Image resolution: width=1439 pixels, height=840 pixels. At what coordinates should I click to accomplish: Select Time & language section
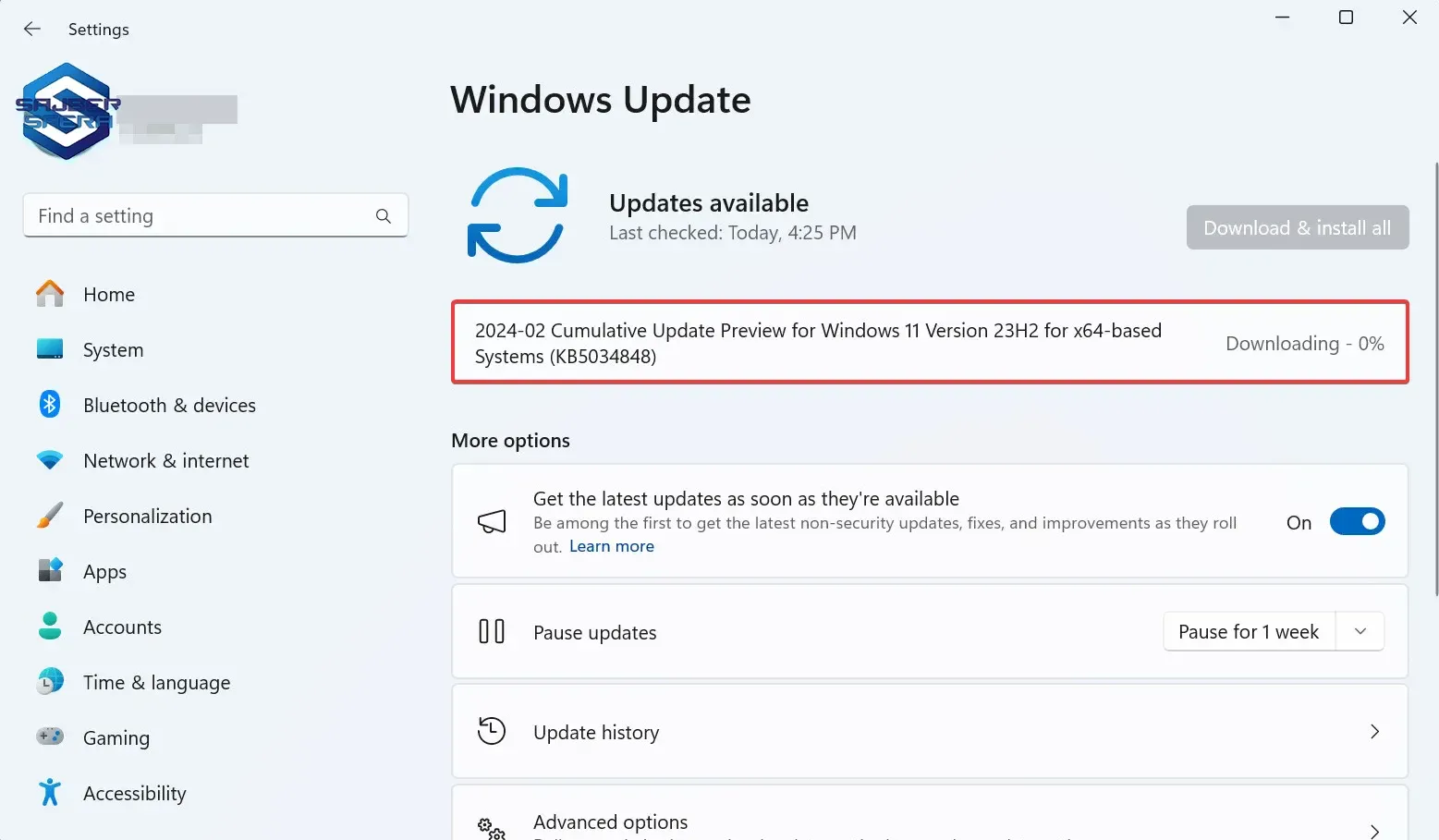156,683
